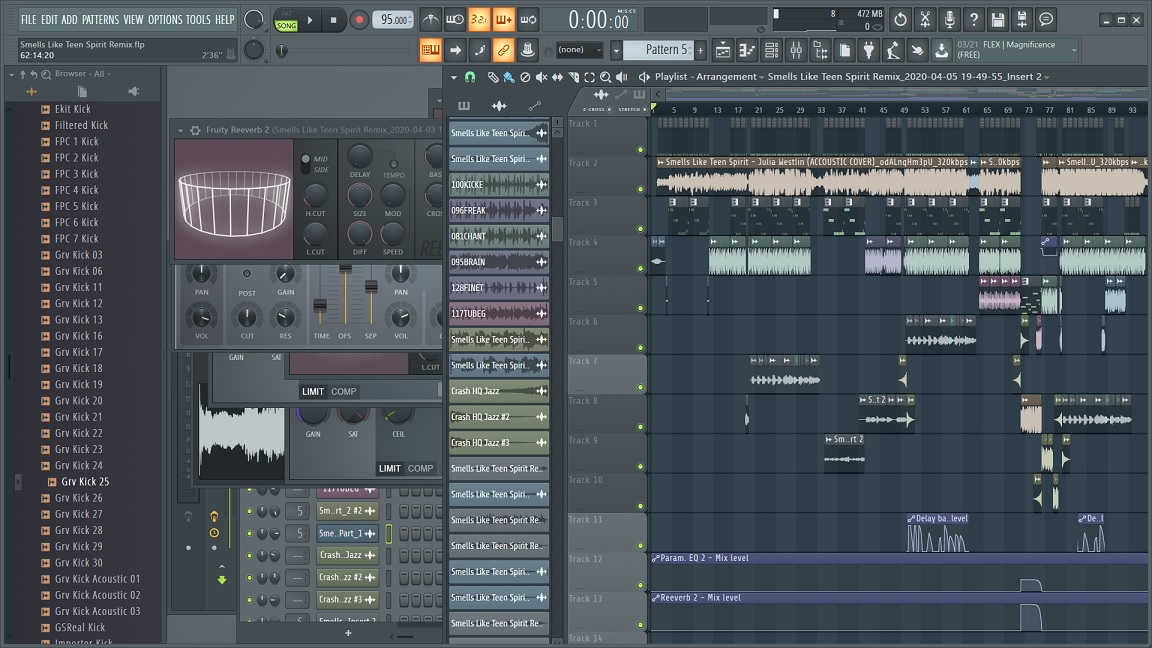
Task: Select Grv Kick 25 in the browser
Action: [x=84, y=482]
